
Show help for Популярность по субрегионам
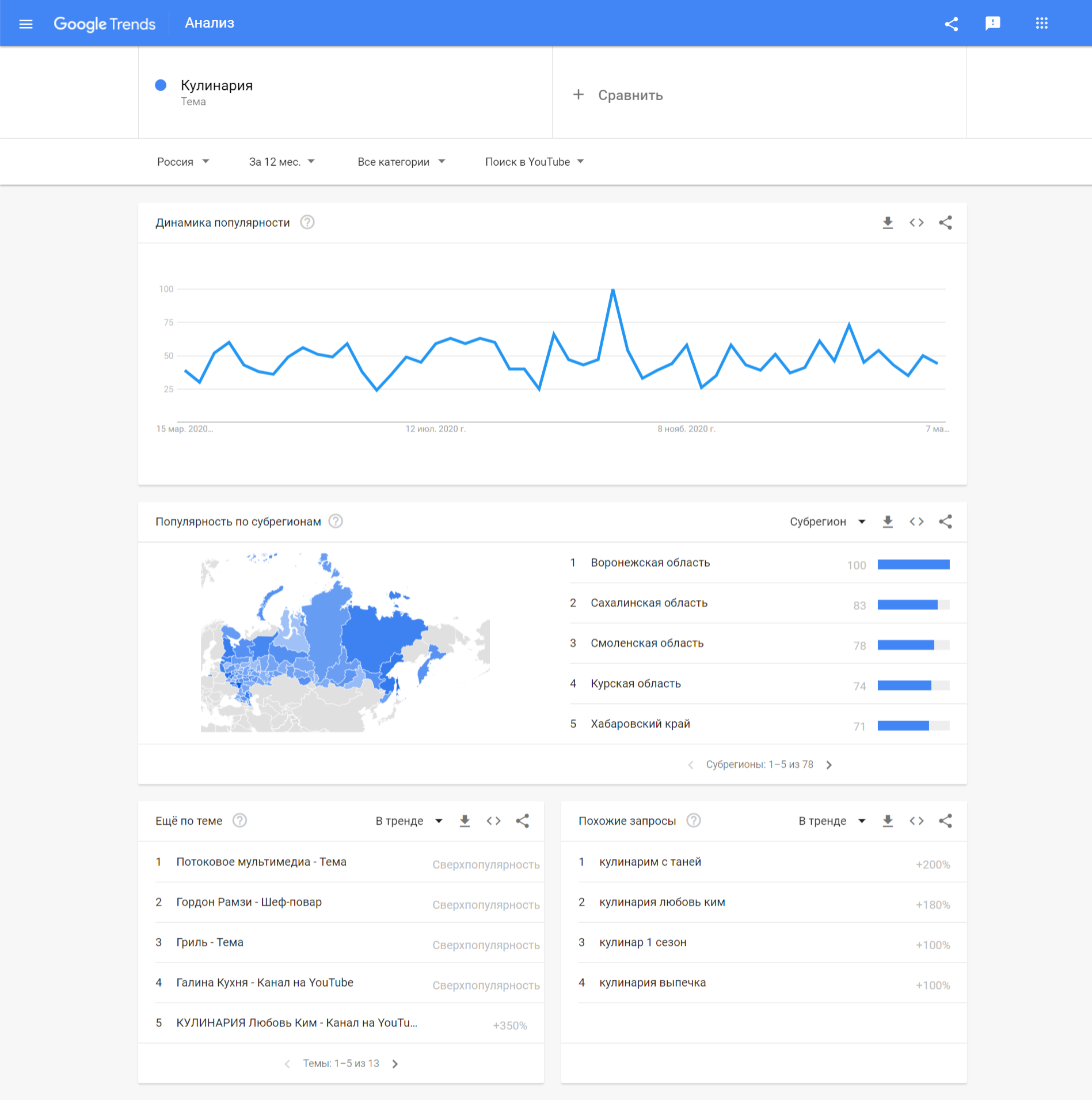336,521
